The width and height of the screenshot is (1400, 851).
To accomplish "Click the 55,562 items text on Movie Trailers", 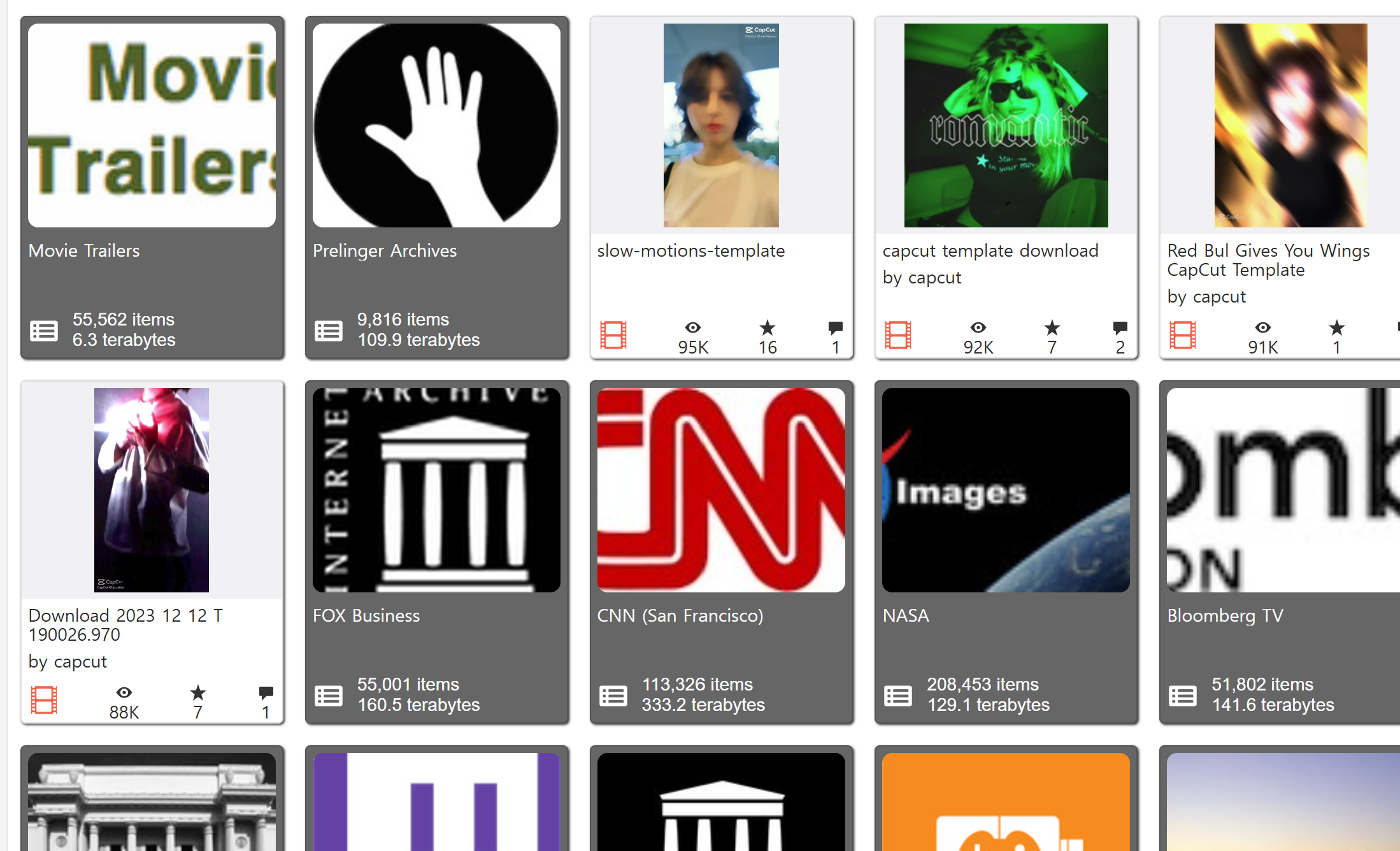I will pos(124,320).
